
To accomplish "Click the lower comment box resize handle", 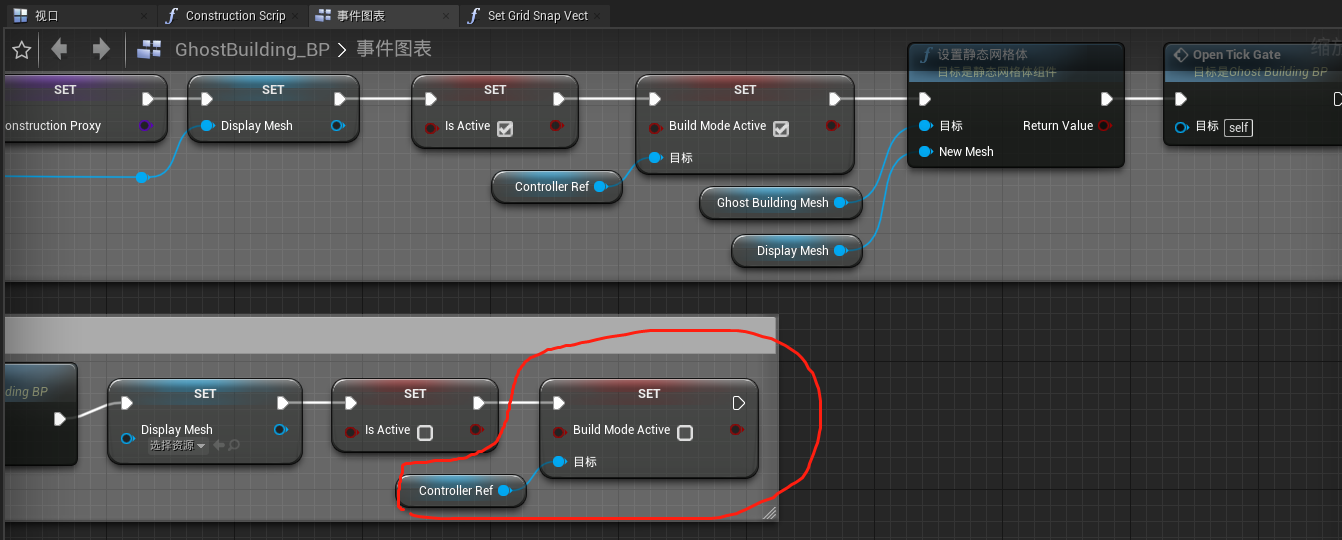I will tap(769, 513).
